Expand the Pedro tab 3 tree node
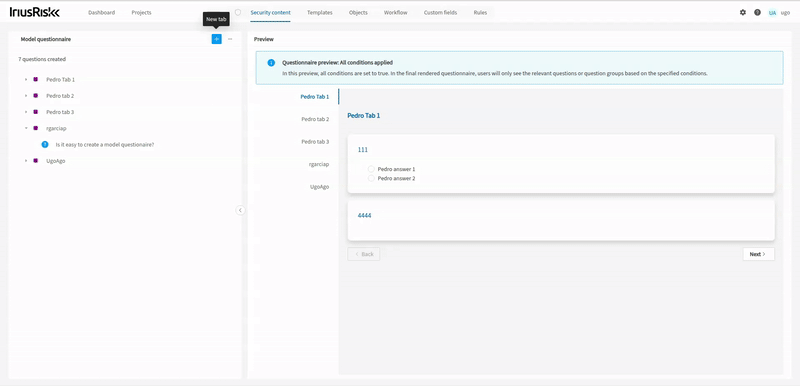Screen dimensions: 800x387 [26, 112]
